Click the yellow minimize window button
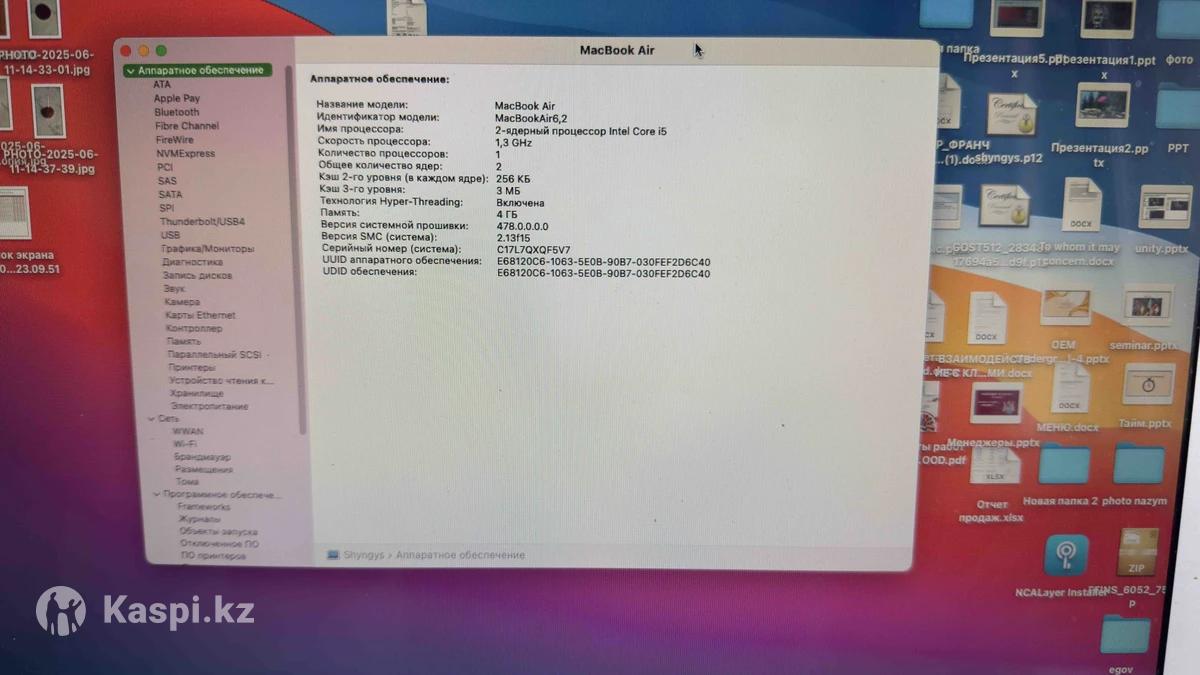This screenshot has height=675, width=1200. [x=143, y=51]
